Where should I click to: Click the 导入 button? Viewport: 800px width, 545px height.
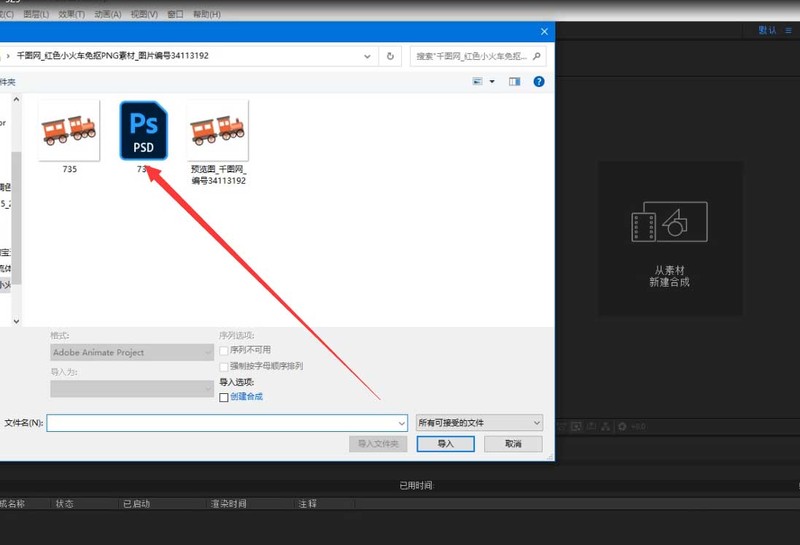(445, 443)
